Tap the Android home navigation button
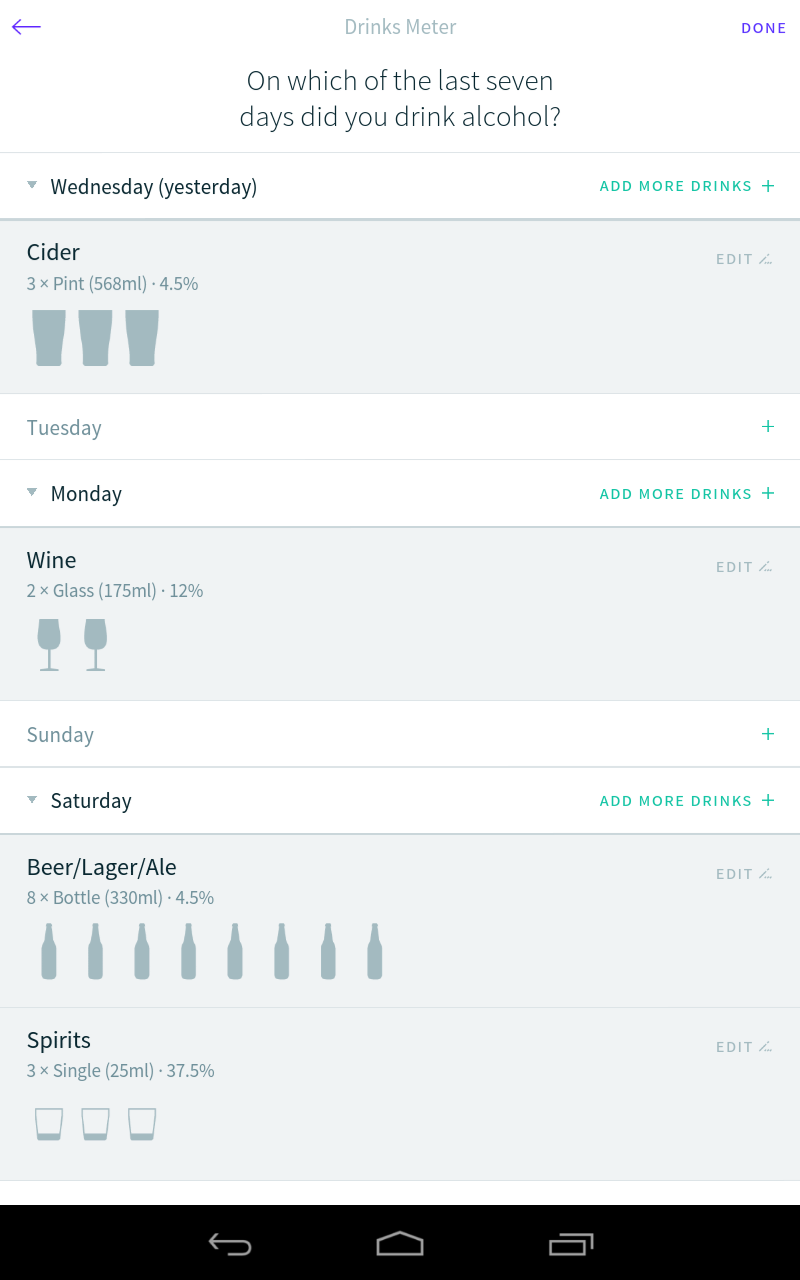800x1280 pixels. click(x=400, y=1243)
